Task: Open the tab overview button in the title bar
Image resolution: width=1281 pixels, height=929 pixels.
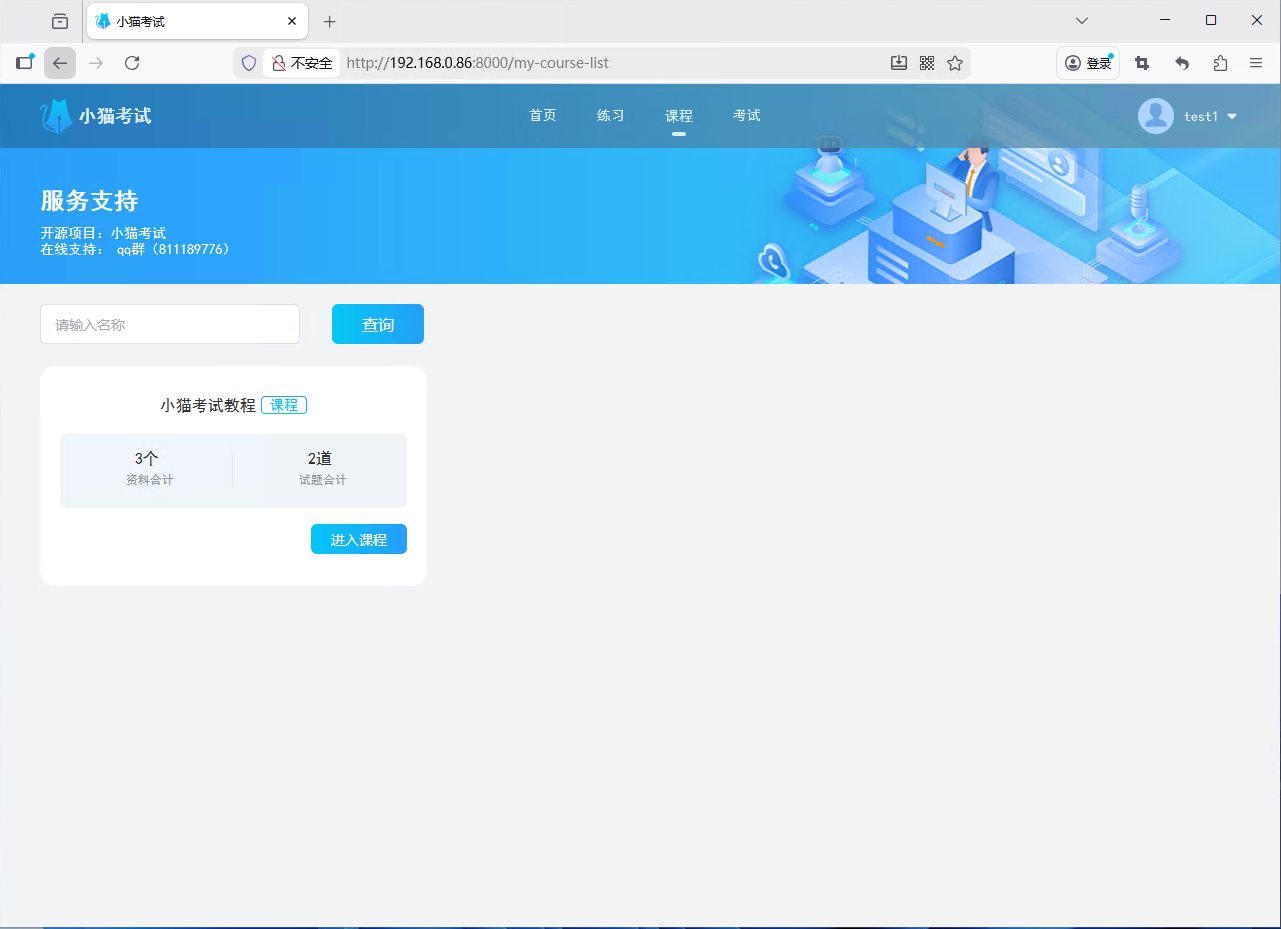Action: pyautogui.click(x=60, y=21)
